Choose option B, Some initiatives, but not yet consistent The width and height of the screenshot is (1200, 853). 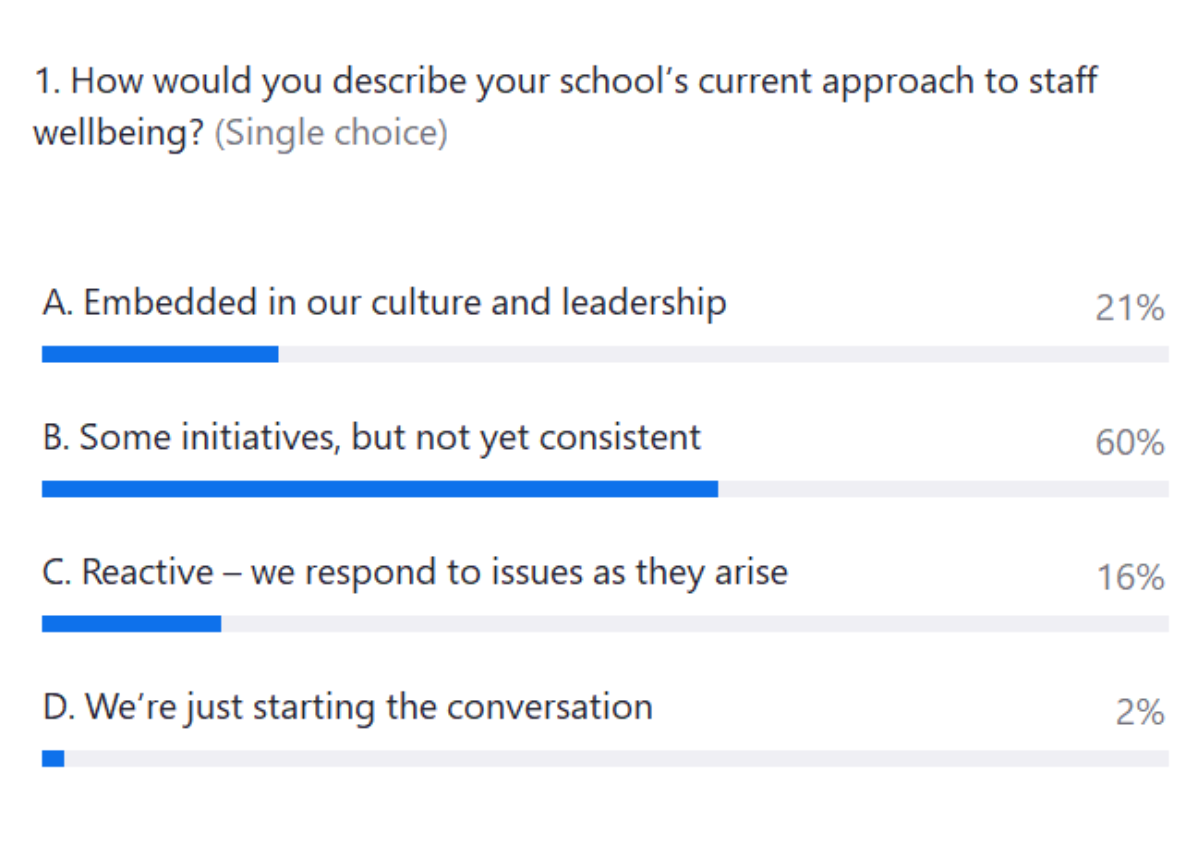[x=372, y=437]
